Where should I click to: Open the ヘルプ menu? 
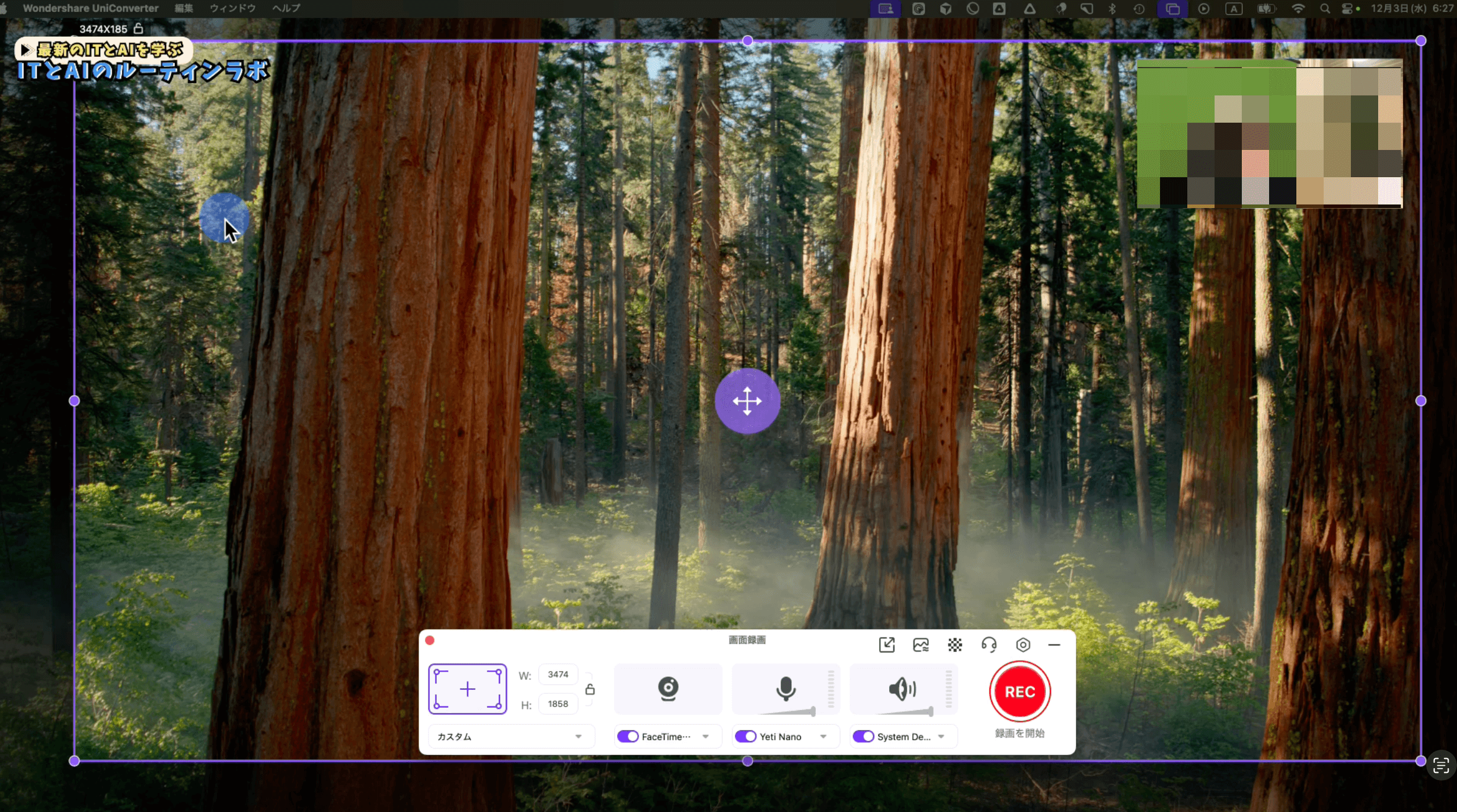(x=286, y=8)
